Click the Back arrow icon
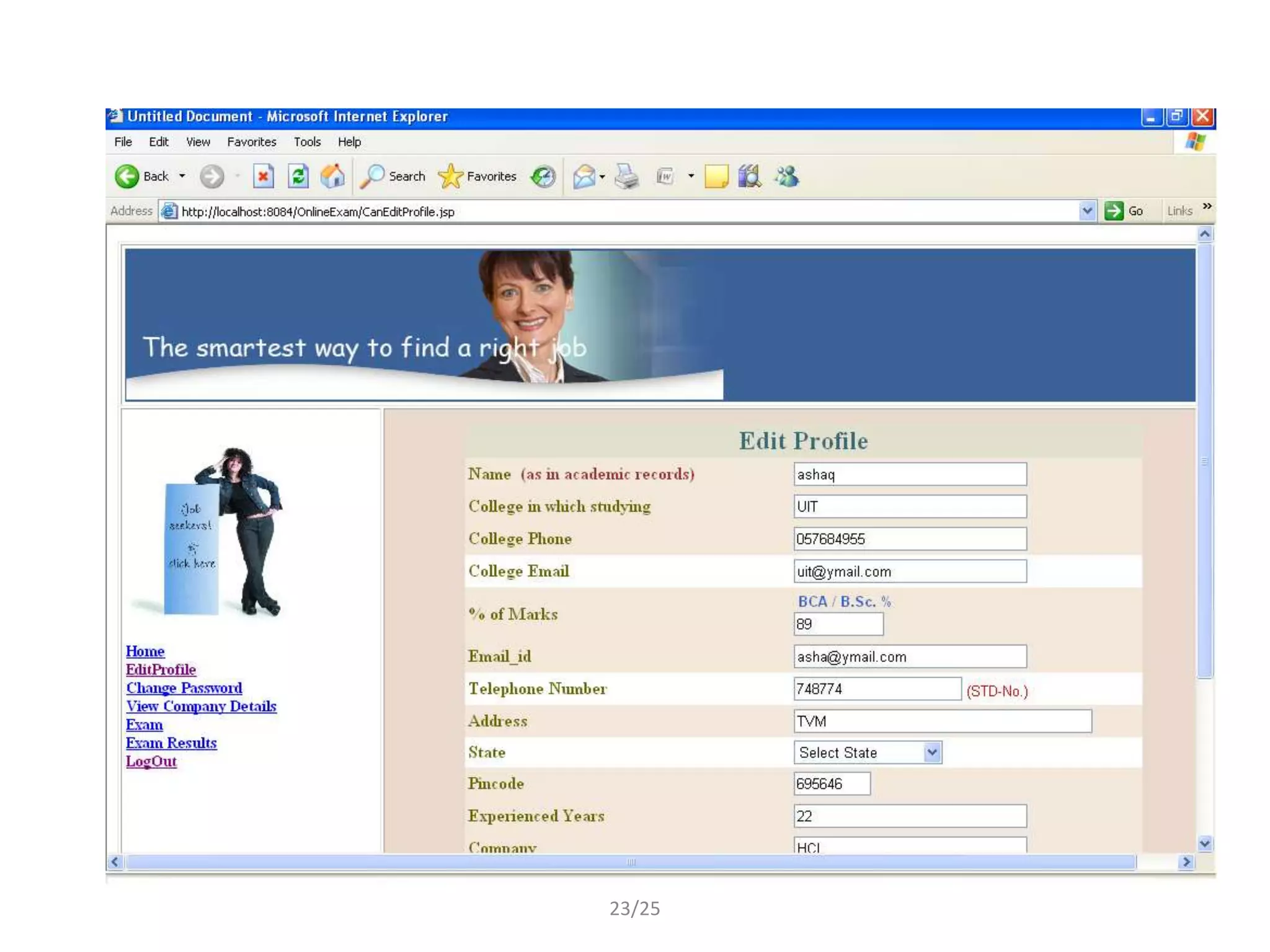The width and height of the screenshot is (1270, 952). [127, 177]
